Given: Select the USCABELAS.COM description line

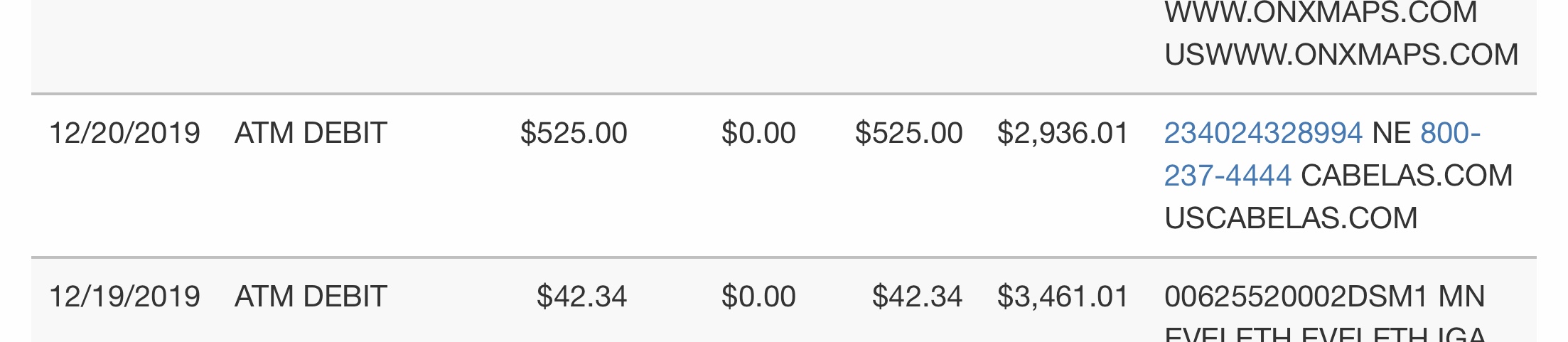Looking at the screenshot, I should tap(1291, 218).
